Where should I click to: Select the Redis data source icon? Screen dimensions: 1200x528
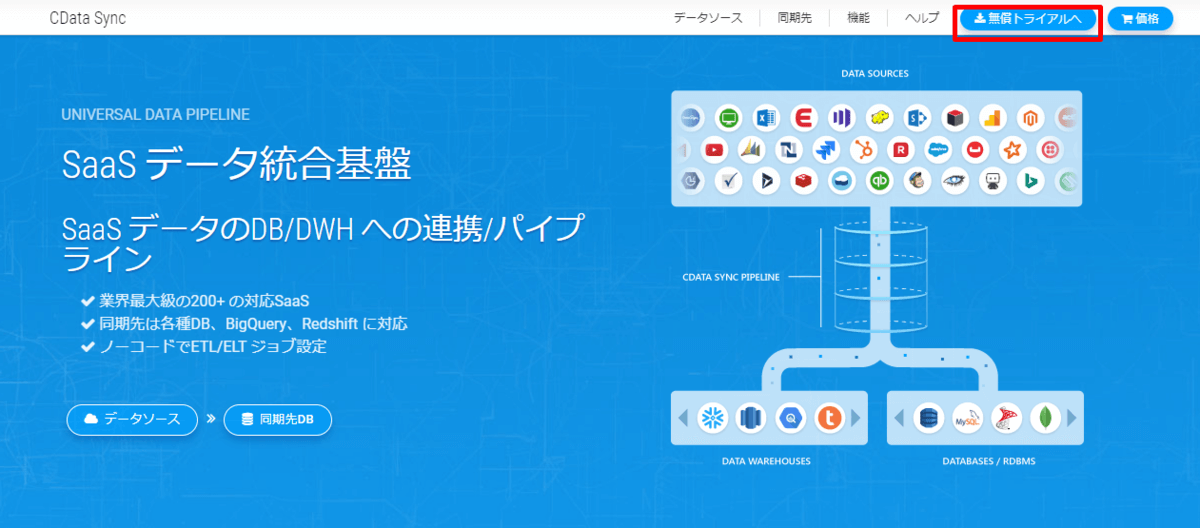[x=804, y=181]
